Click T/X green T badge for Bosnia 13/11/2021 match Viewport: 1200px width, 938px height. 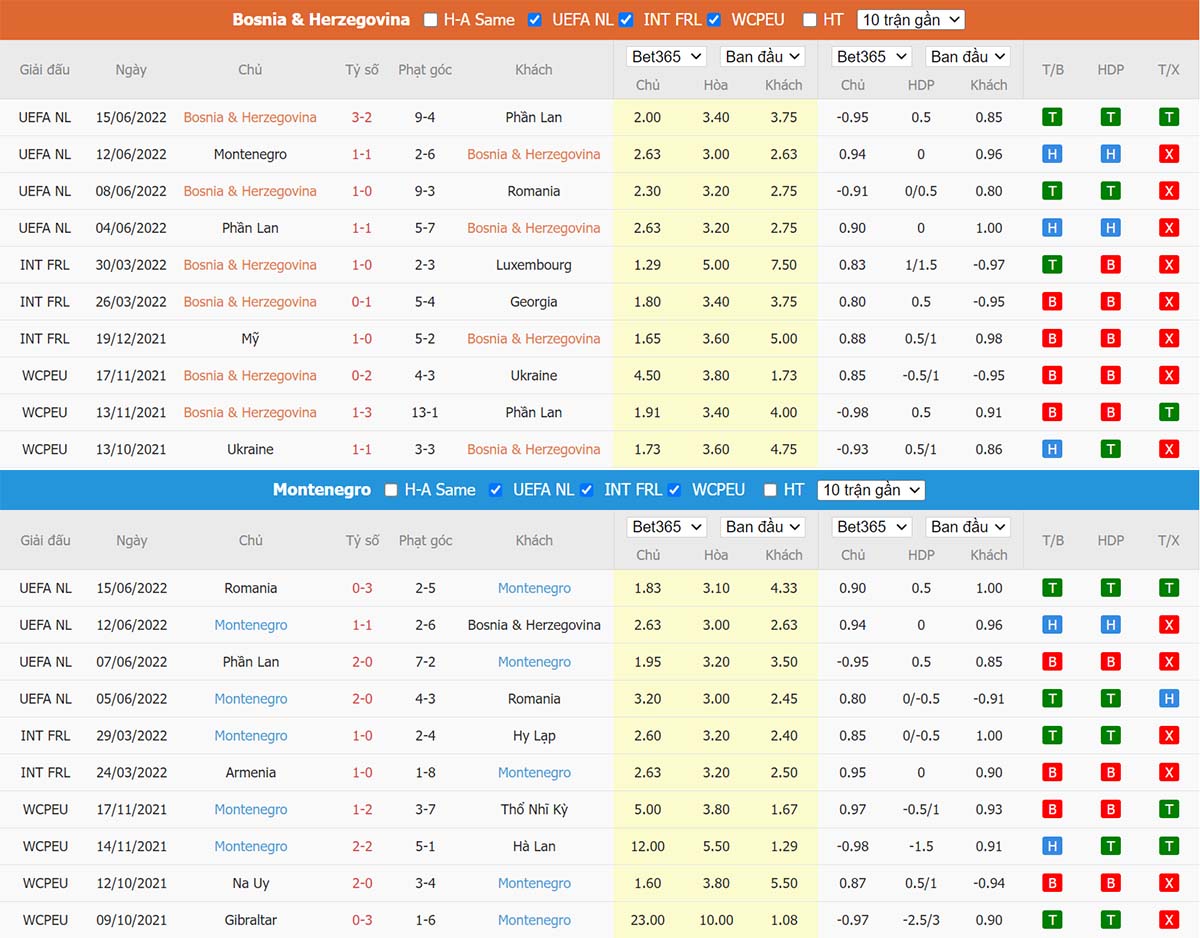(1168, 412)
